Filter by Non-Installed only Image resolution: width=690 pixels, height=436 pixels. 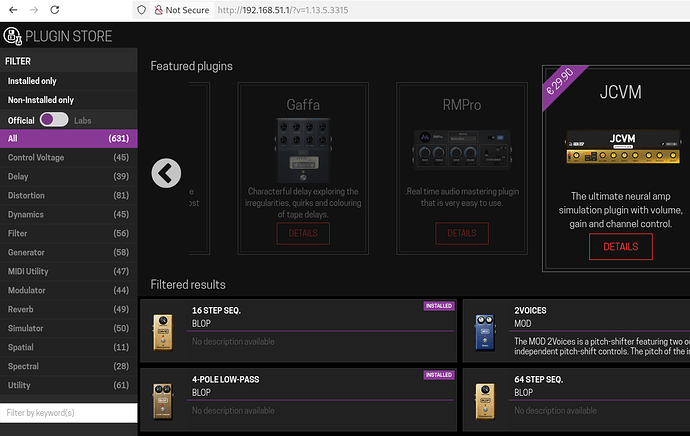point(41,100)
